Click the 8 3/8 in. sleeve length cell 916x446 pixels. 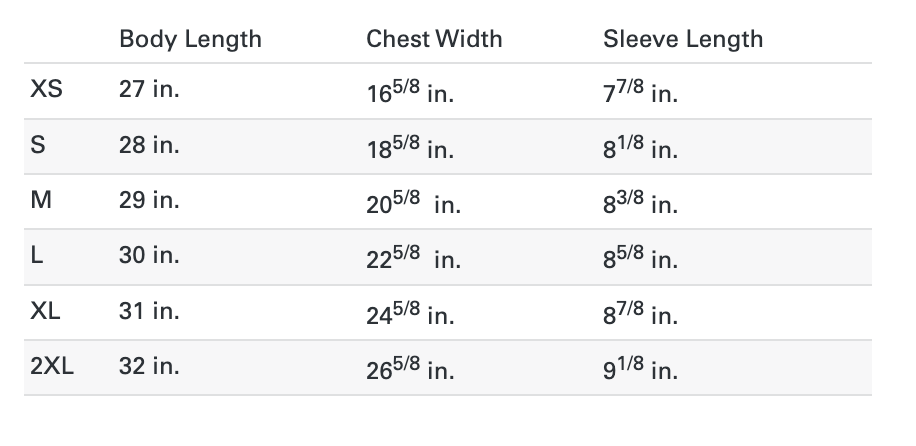point(640,202)
